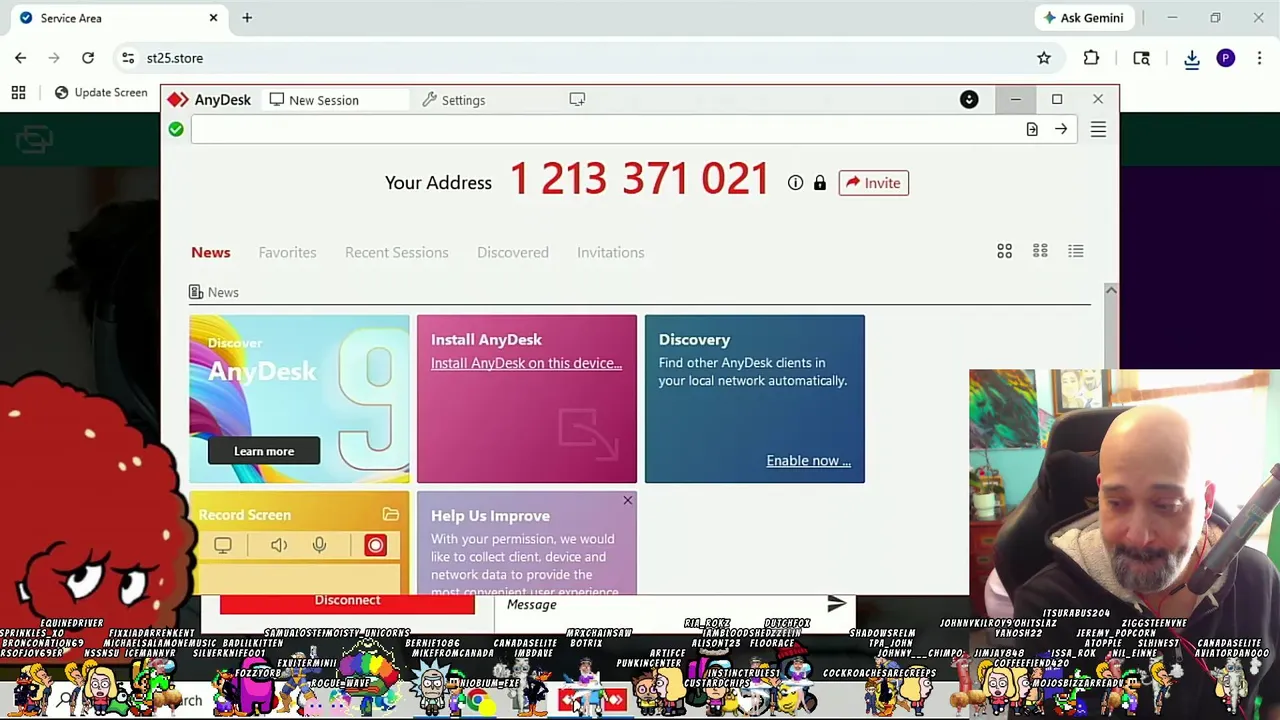Click the address info icon
This screenshot has height=720, width=1280.
point(795,183)
